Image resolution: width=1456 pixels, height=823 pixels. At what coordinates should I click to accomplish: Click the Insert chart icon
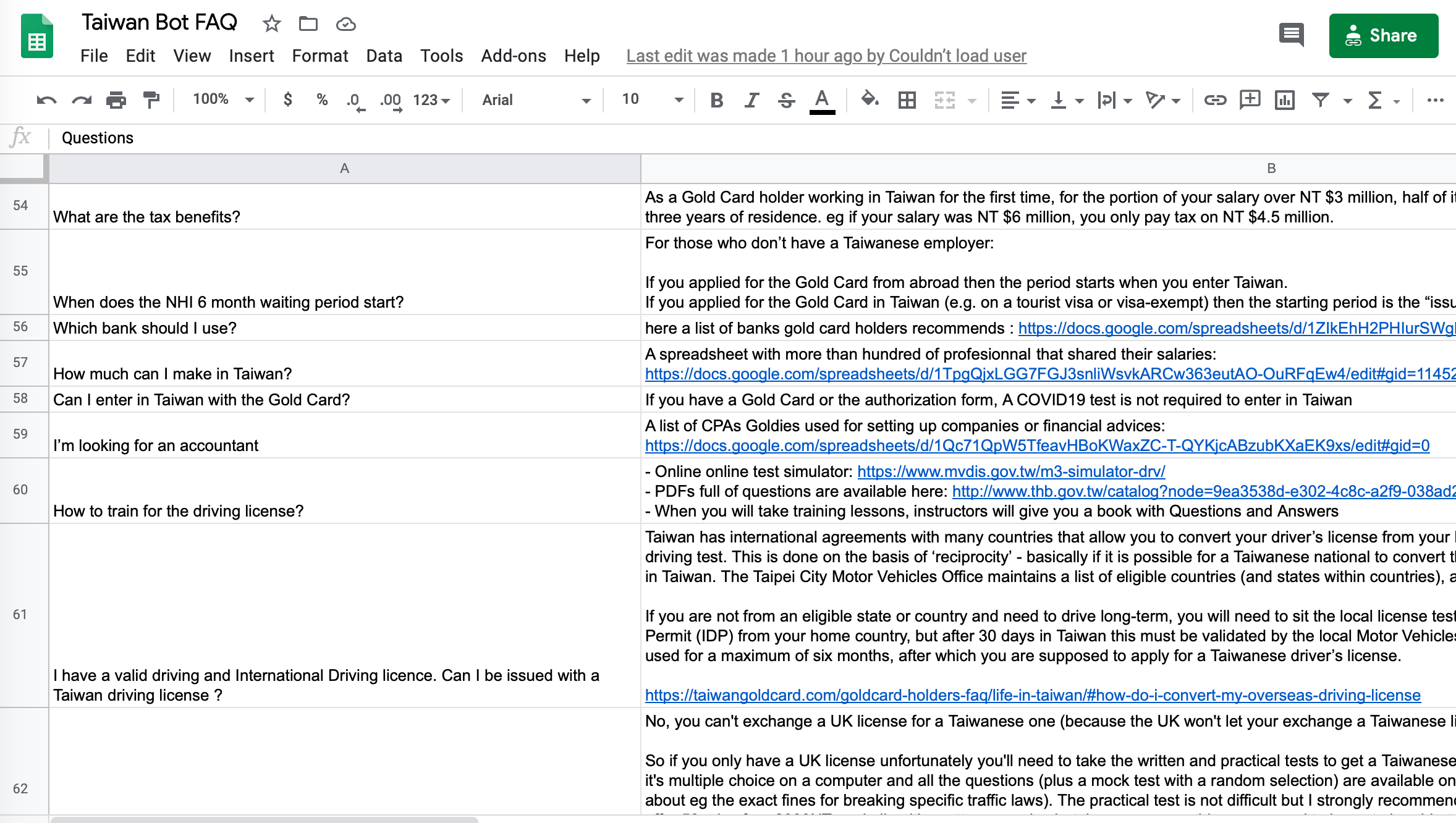[1285, 100]
